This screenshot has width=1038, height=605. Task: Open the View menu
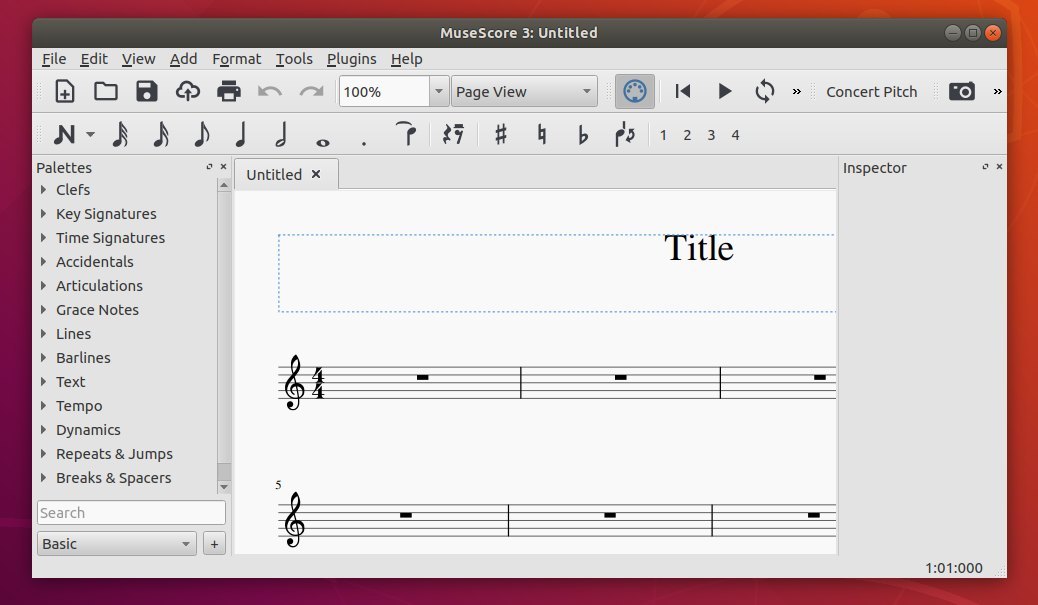point(138,59)
